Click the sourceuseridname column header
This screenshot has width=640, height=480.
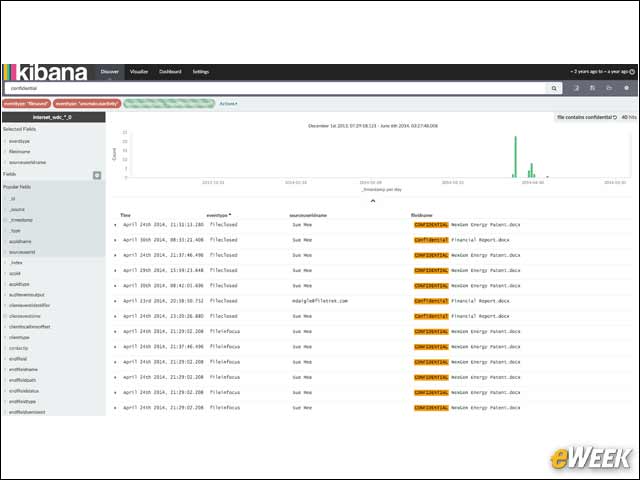(308, 215)
